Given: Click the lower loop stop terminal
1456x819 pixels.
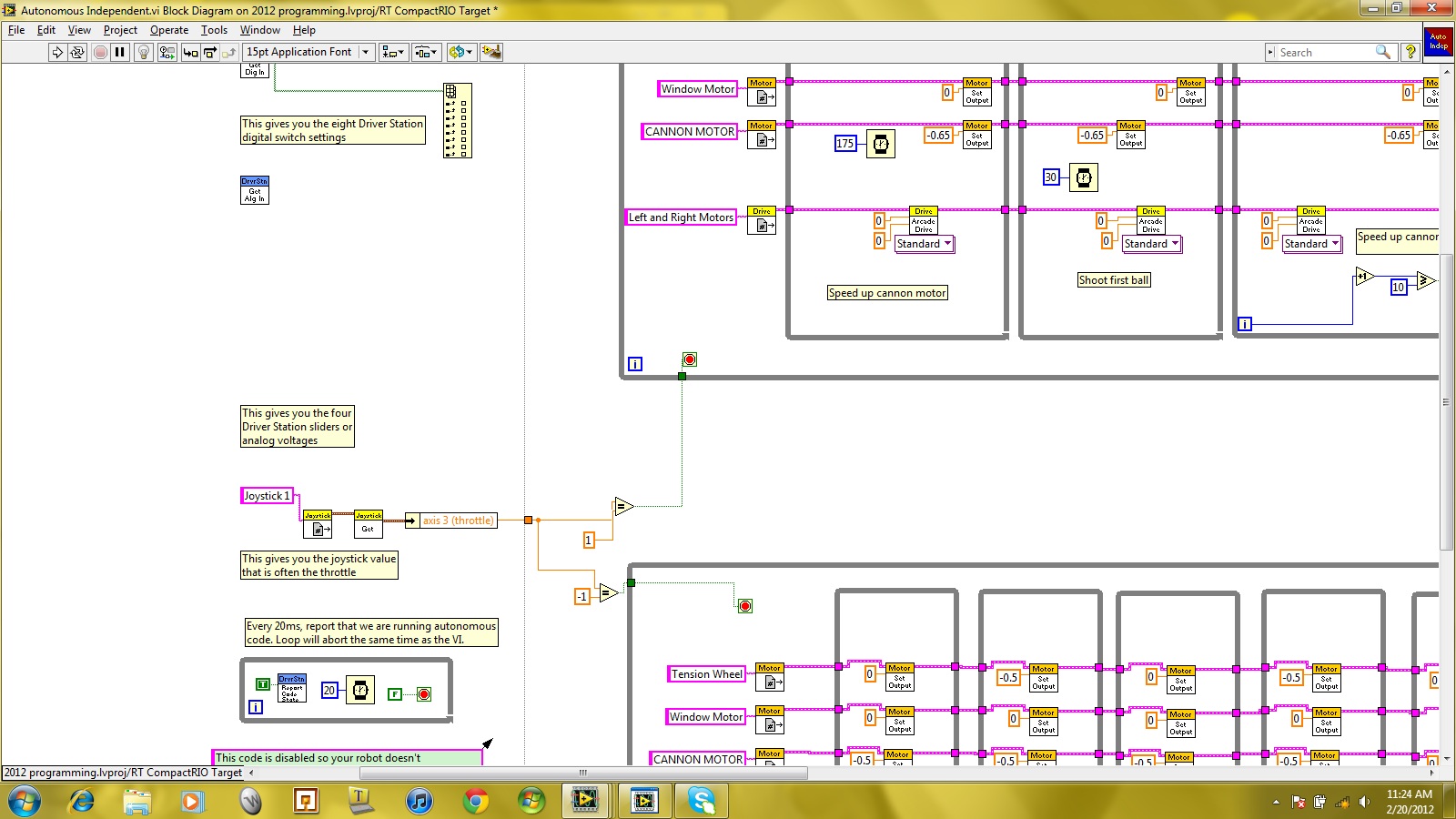Looking at the screenshot, I should pos(745,606).
